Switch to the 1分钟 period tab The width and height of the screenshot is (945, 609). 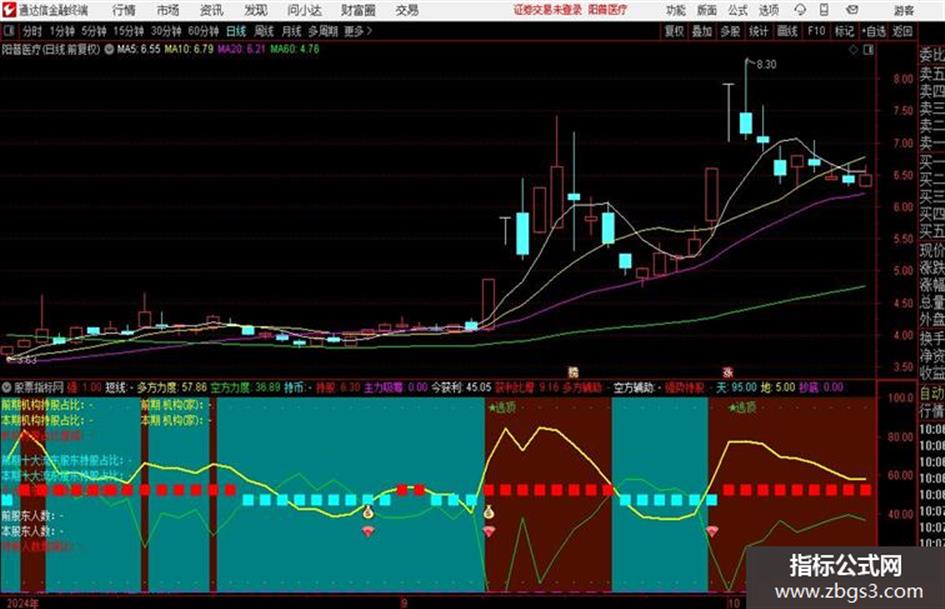click(62, 31)
